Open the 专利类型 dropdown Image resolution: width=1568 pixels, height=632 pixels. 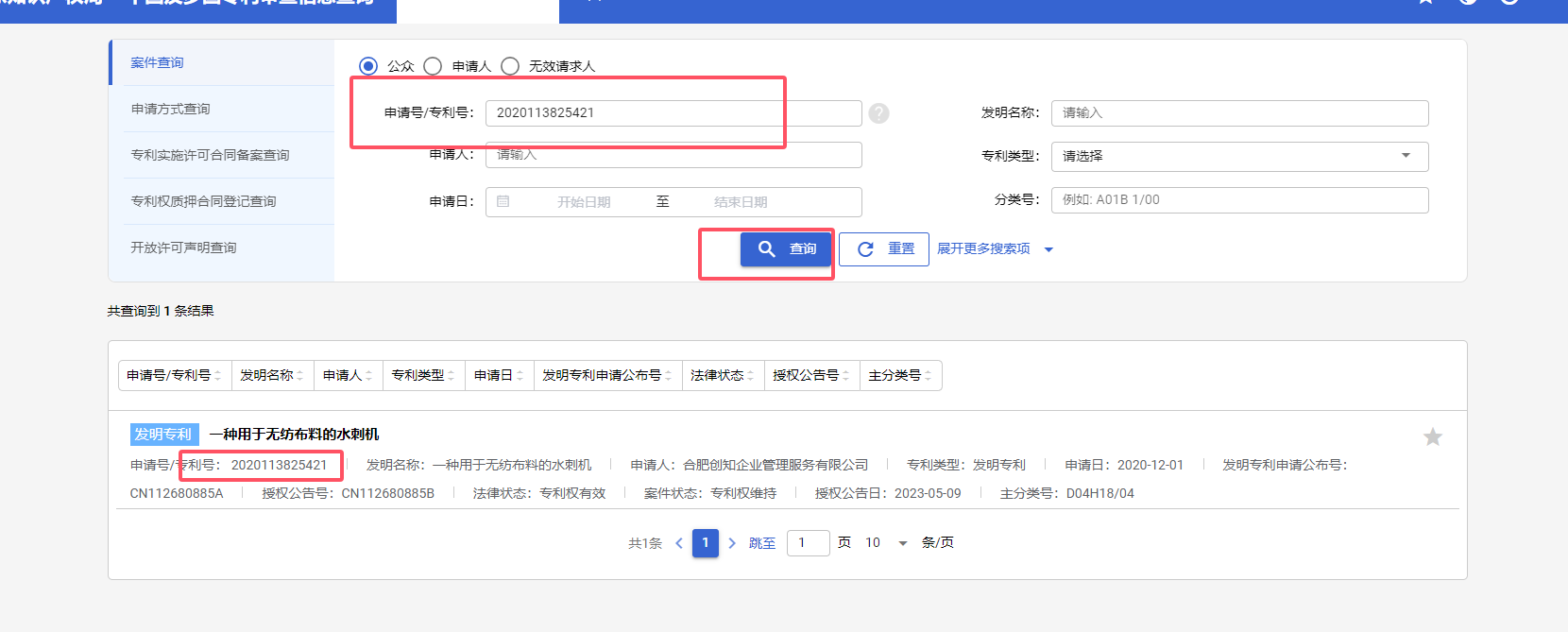point(1238,156)
